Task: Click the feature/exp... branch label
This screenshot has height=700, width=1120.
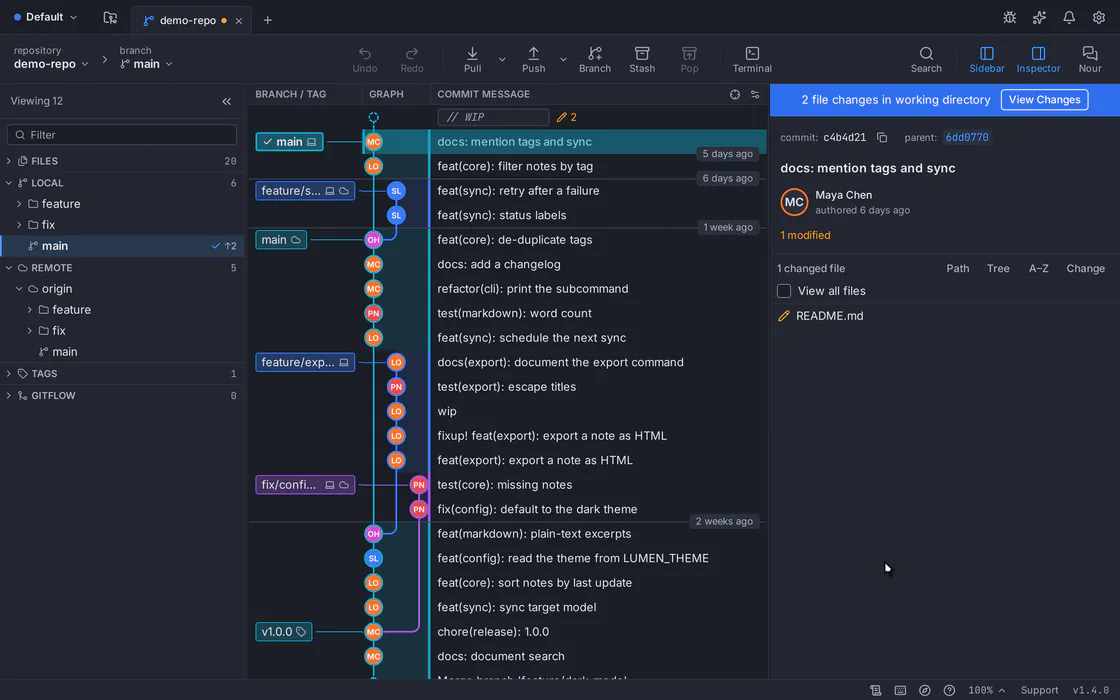Action: click(x=305, y=362)
